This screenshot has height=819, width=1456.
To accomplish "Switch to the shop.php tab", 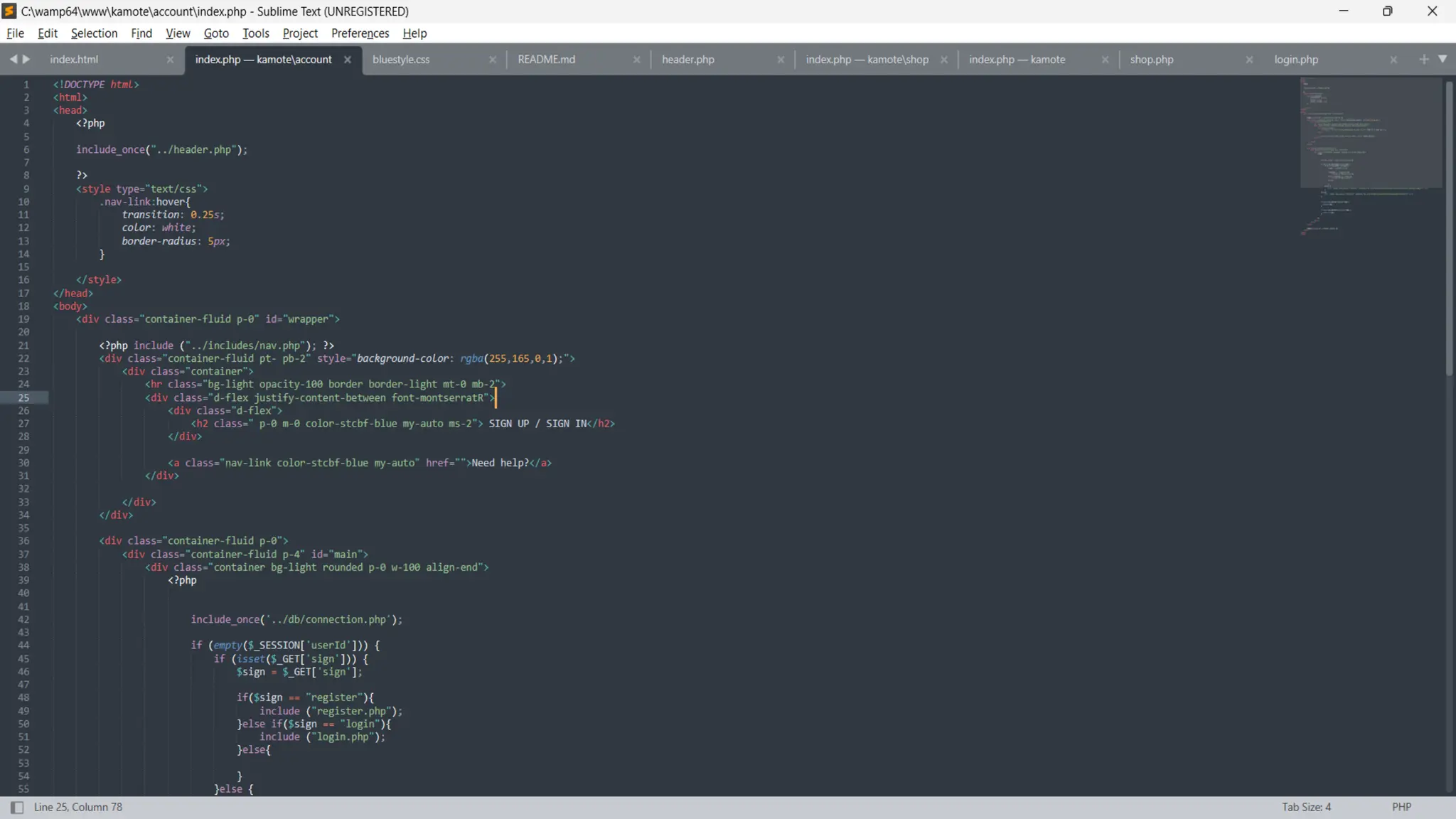I will (1151, 60).
